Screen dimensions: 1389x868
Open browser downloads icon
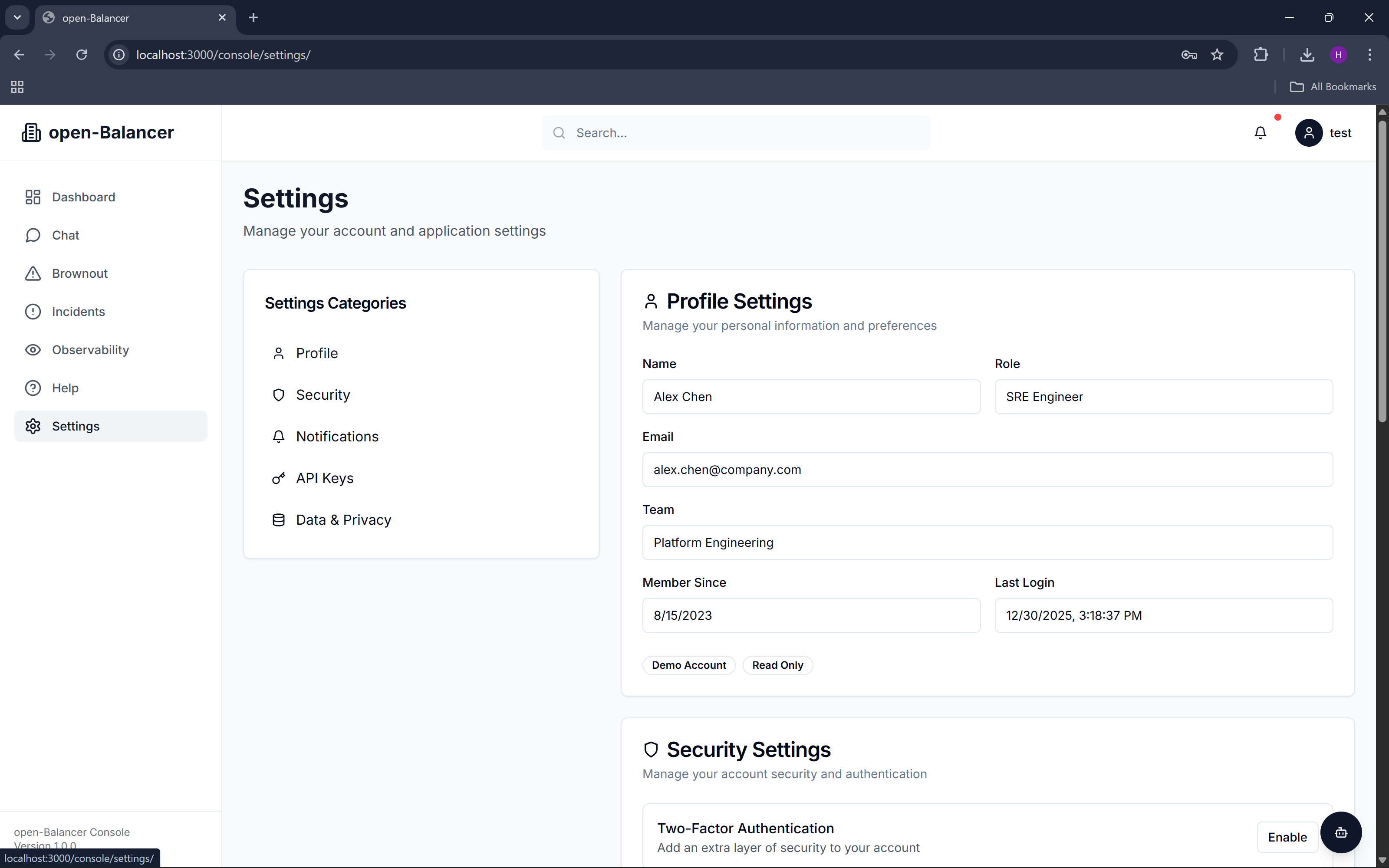coord(1307,55)
